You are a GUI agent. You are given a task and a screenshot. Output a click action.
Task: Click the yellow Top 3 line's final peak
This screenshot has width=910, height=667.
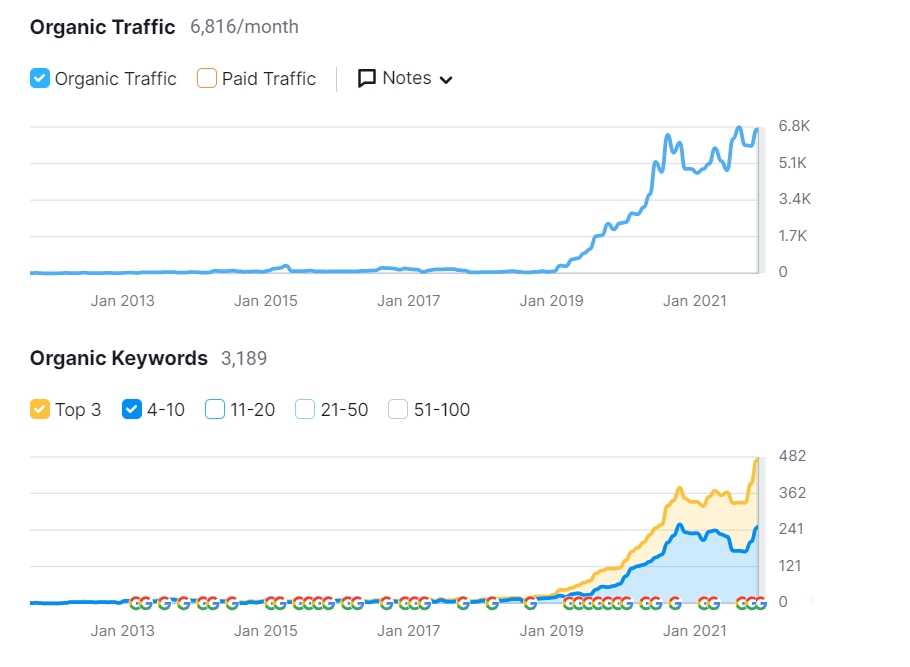756,460
